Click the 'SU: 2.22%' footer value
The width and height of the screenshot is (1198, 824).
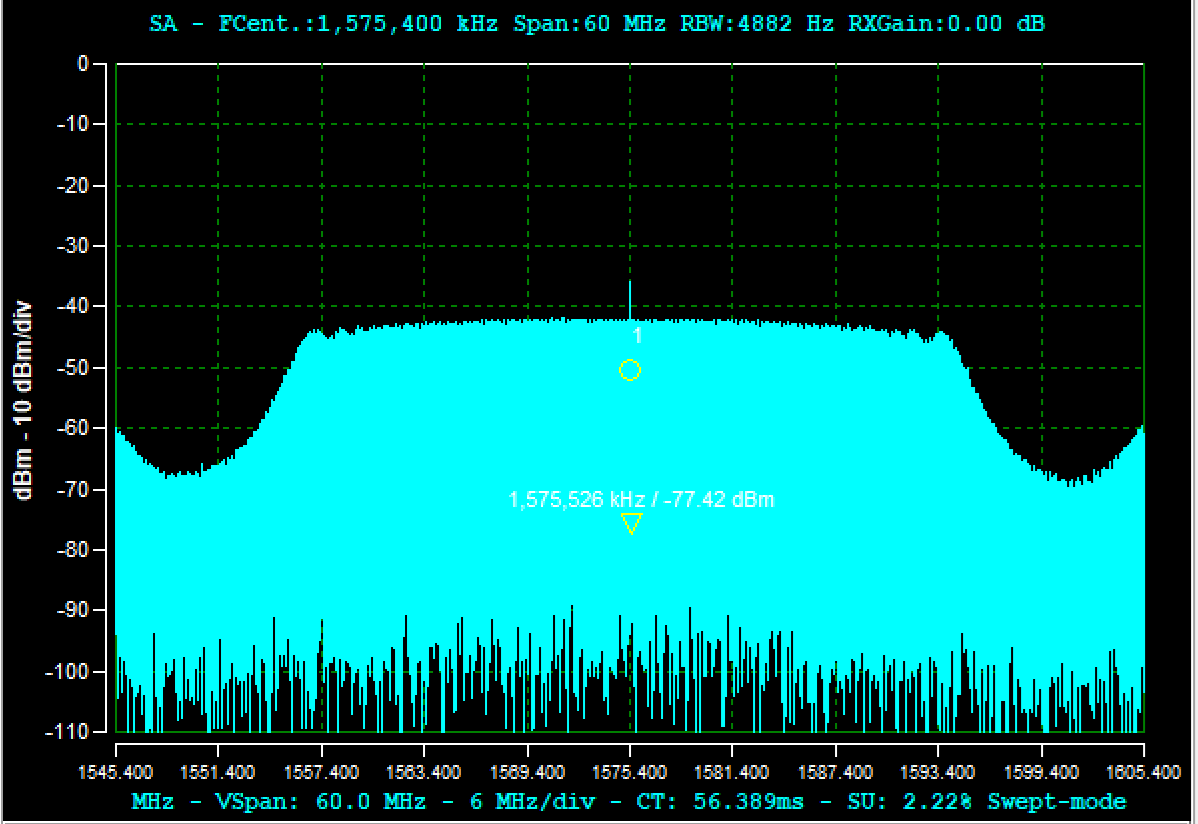click(x=910, y=802)
